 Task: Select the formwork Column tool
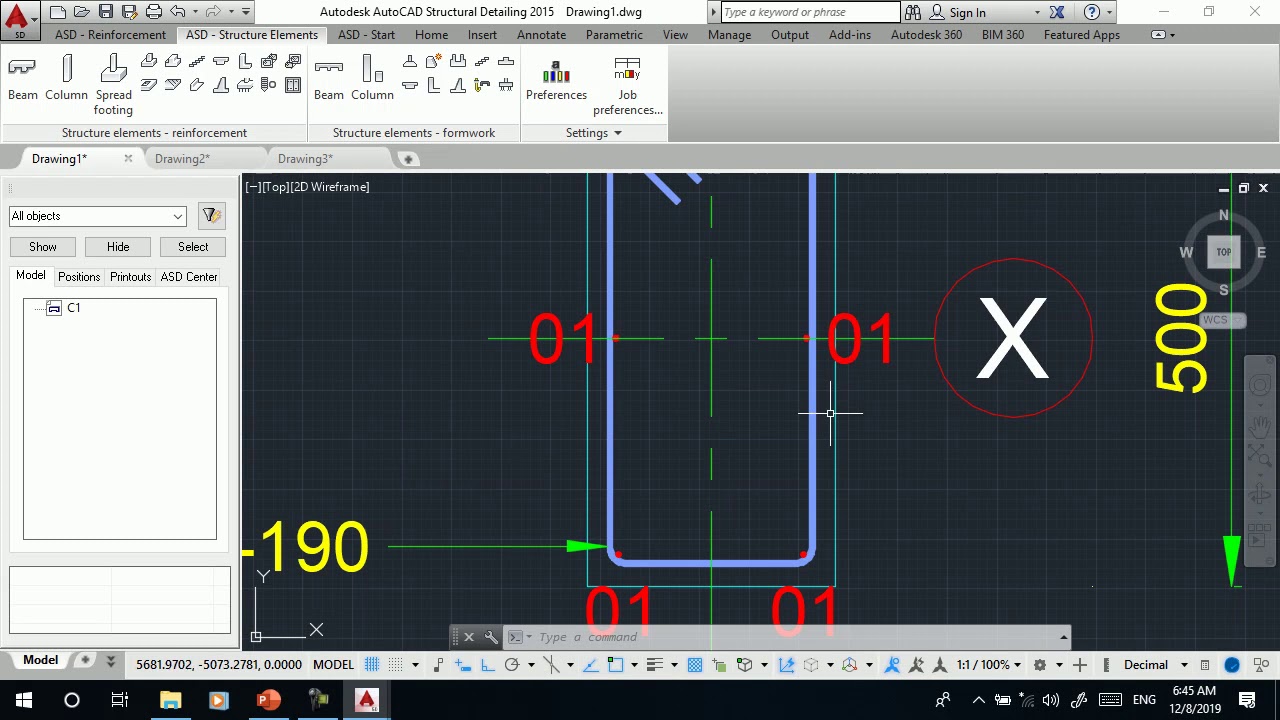(372, 78)
